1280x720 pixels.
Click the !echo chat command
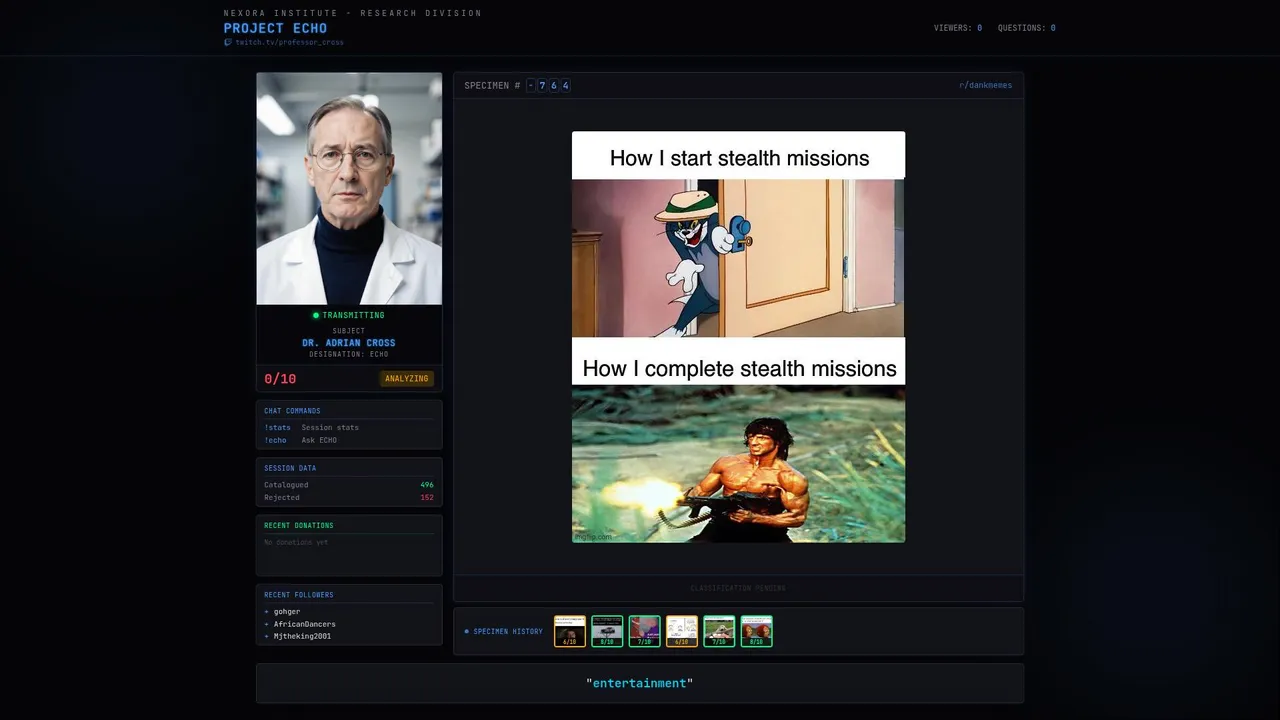point(275,440)
